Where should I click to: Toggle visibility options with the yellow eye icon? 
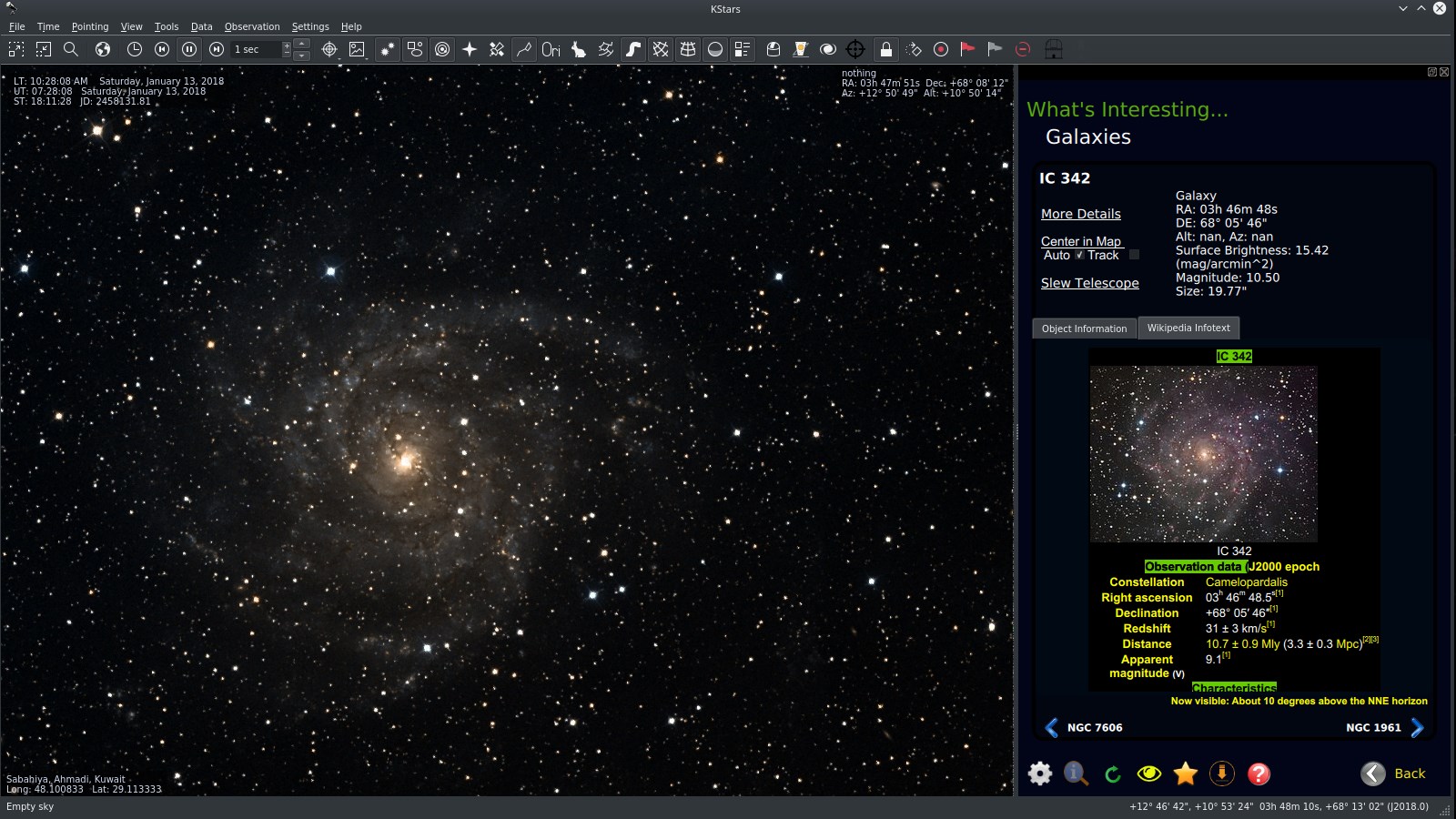(1148, 773)
